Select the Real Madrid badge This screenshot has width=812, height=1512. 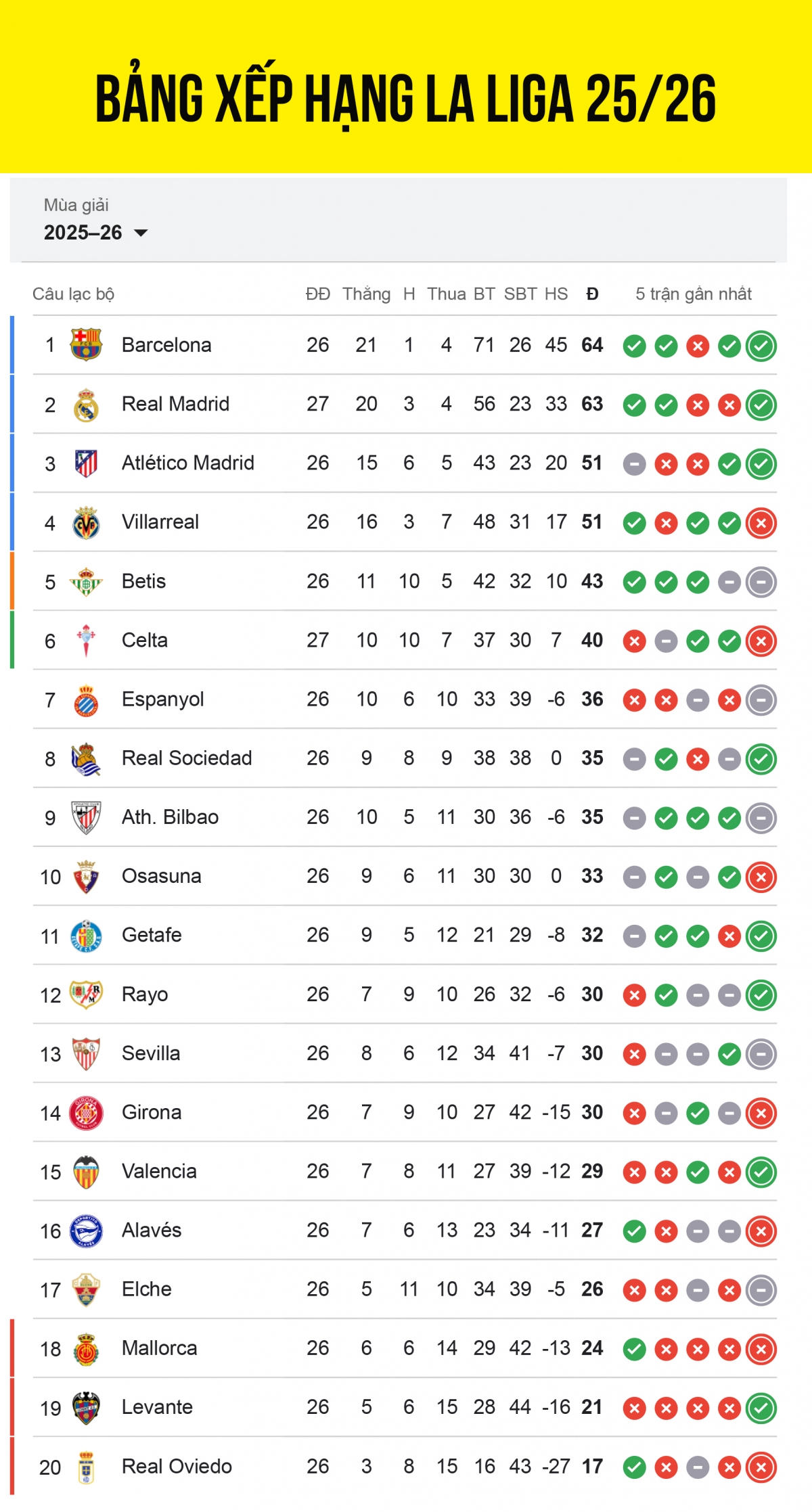tap(87, 404)
